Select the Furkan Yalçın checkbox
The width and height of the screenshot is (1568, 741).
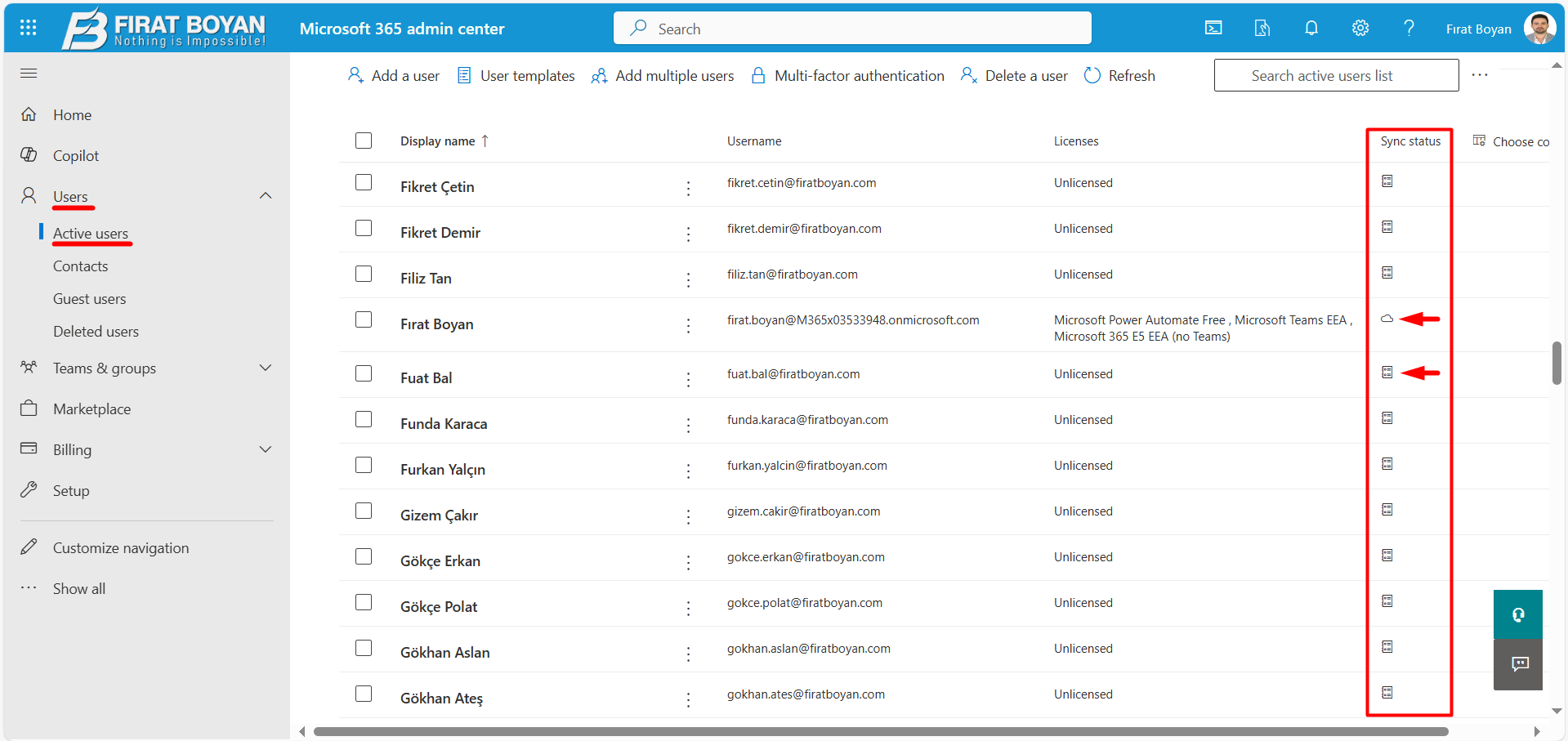click(x=364, y=465)
